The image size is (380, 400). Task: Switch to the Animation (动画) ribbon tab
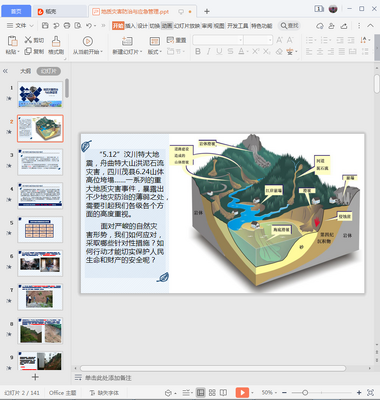pos(167,26)
